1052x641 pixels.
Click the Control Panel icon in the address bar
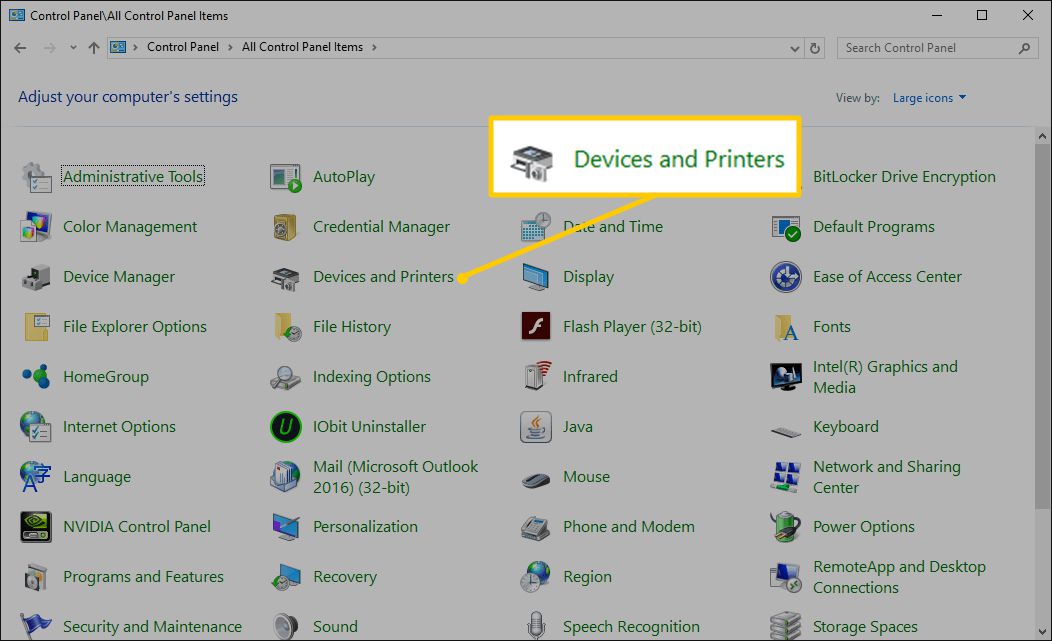click(x=118, y=47)
